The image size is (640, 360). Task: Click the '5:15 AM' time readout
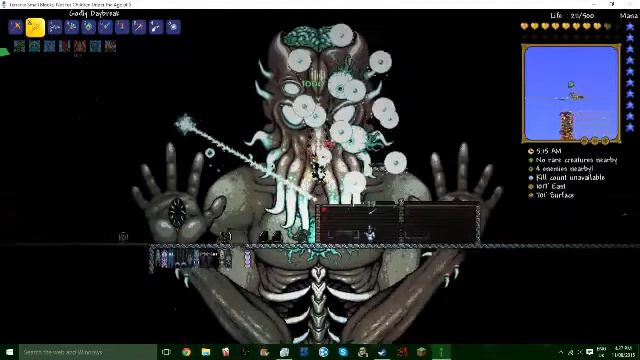549,151
